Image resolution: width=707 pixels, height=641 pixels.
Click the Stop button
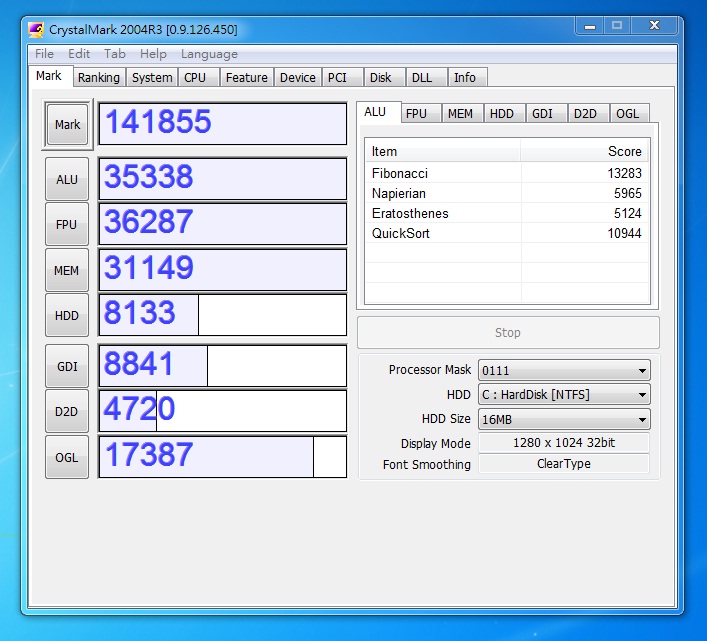(x=508, y=333)
